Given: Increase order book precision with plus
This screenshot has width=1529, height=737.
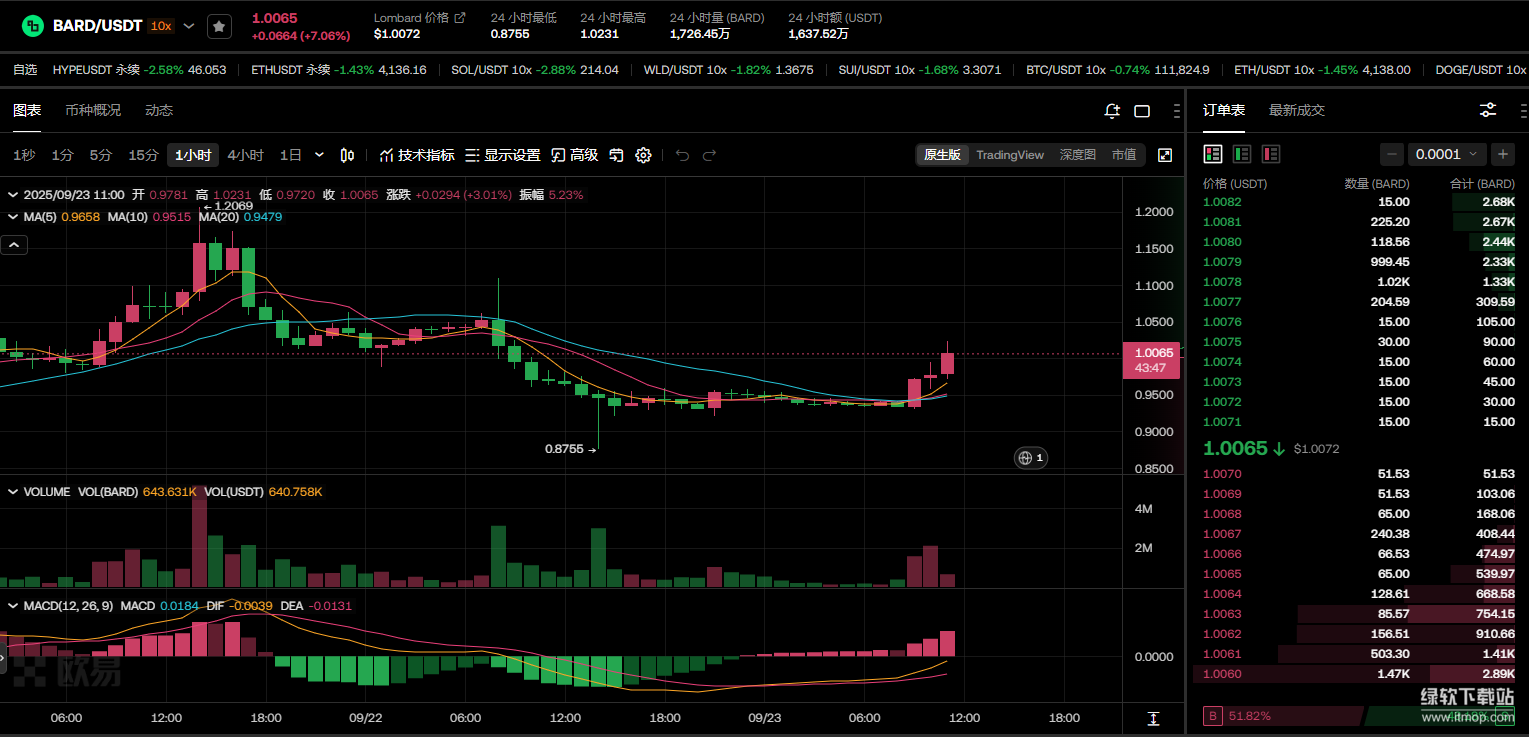Looking at the screenshot, I should [x=1502, y=154].
